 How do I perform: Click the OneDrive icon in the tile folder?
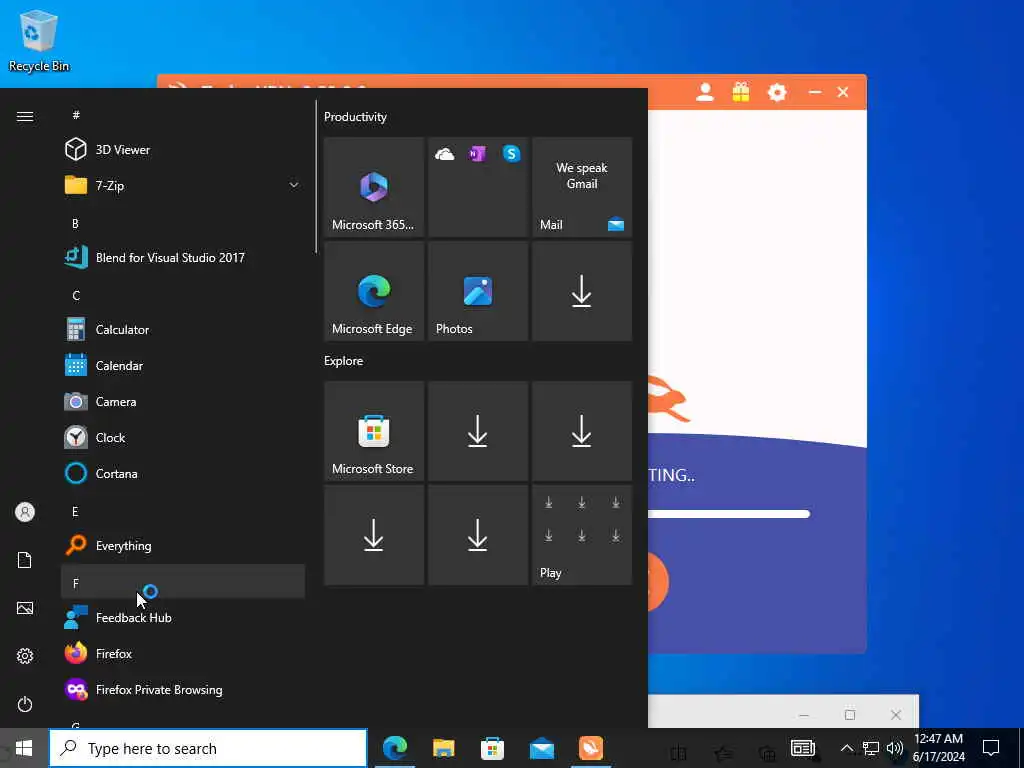pyautogui.click(x=445, y=154)
